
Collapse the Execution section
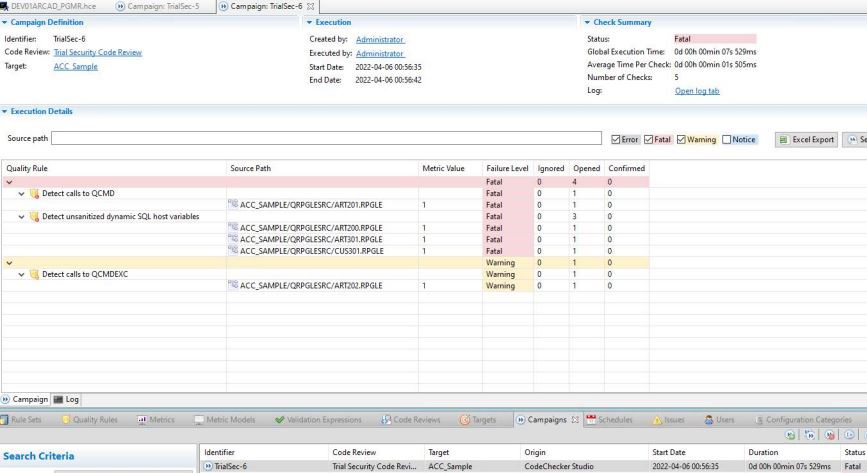coord(310,23)
